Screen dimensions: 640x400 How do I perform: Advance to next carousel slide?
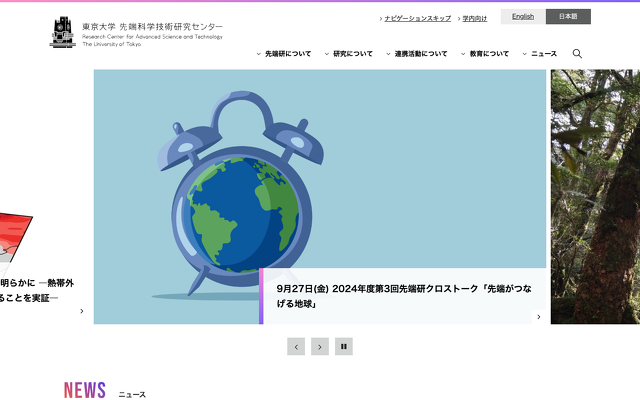[x=320, y=347]
